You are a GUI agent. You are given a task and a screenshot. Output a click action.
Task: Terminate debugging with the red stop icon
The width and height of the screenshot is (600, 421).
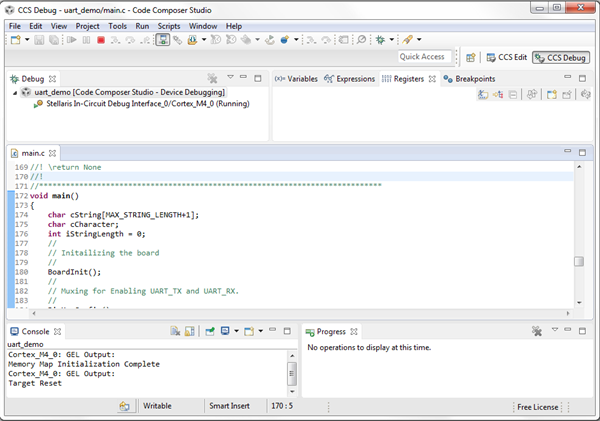click(x=101, y=40)
